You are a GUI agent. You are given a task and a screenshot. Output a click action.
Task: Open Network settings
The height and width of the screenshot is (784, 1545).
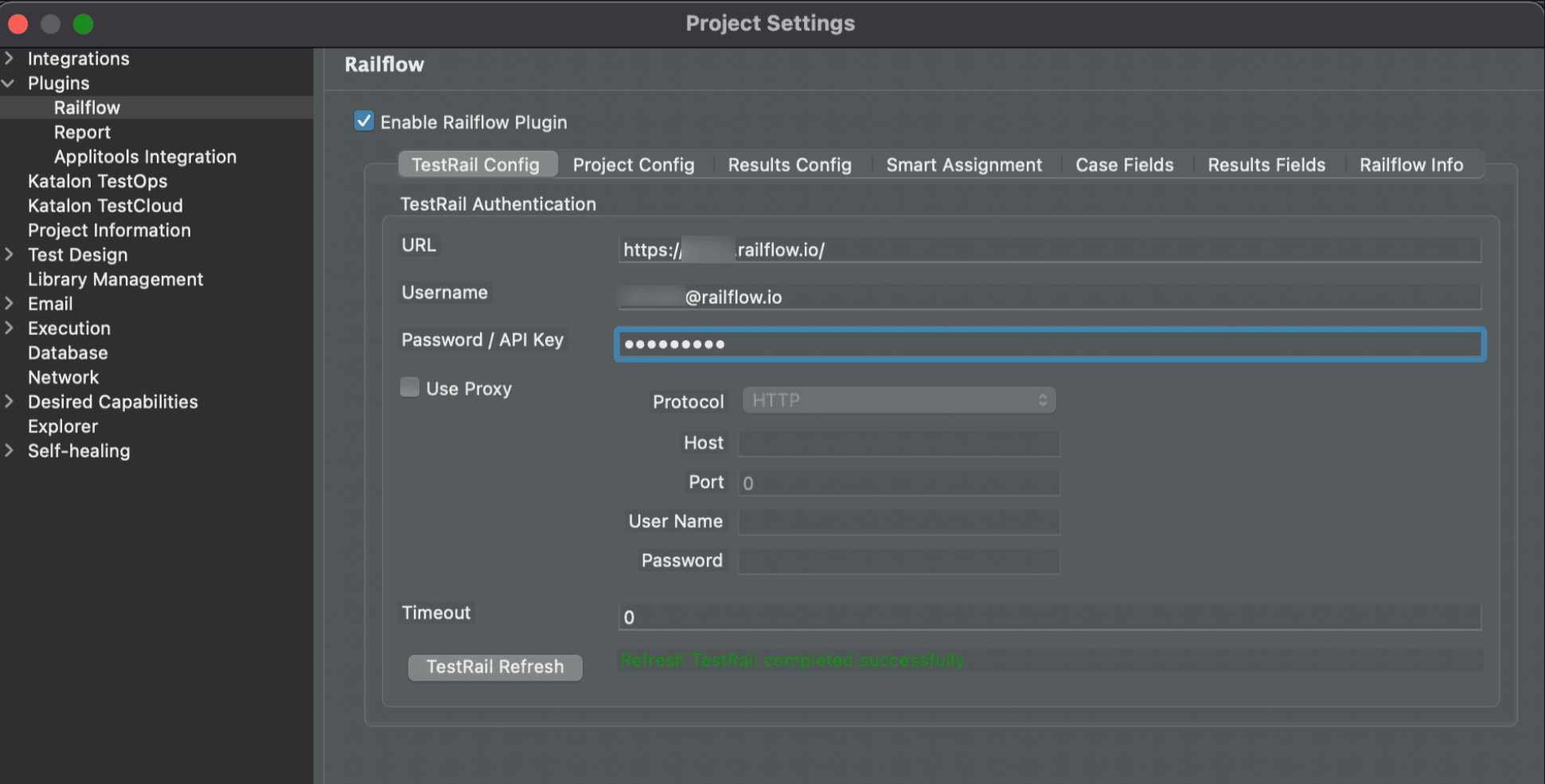coord(63,377)
